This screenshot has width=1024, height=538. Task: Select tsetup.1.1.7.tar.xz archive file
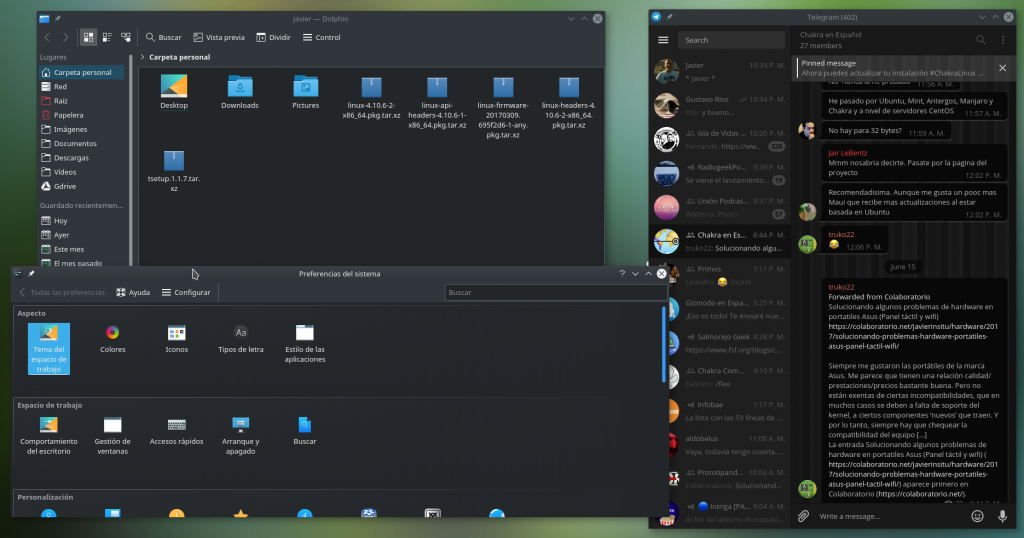coord(174,171)
